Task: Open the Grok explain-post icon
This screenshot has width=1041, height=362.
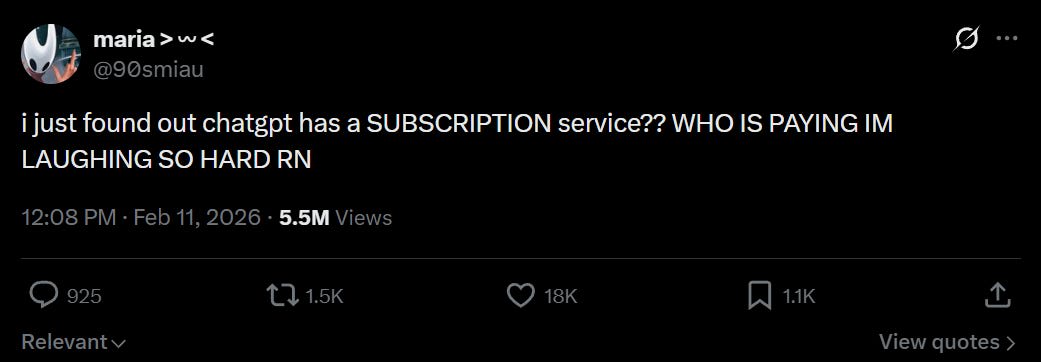Action: point(965,40)
